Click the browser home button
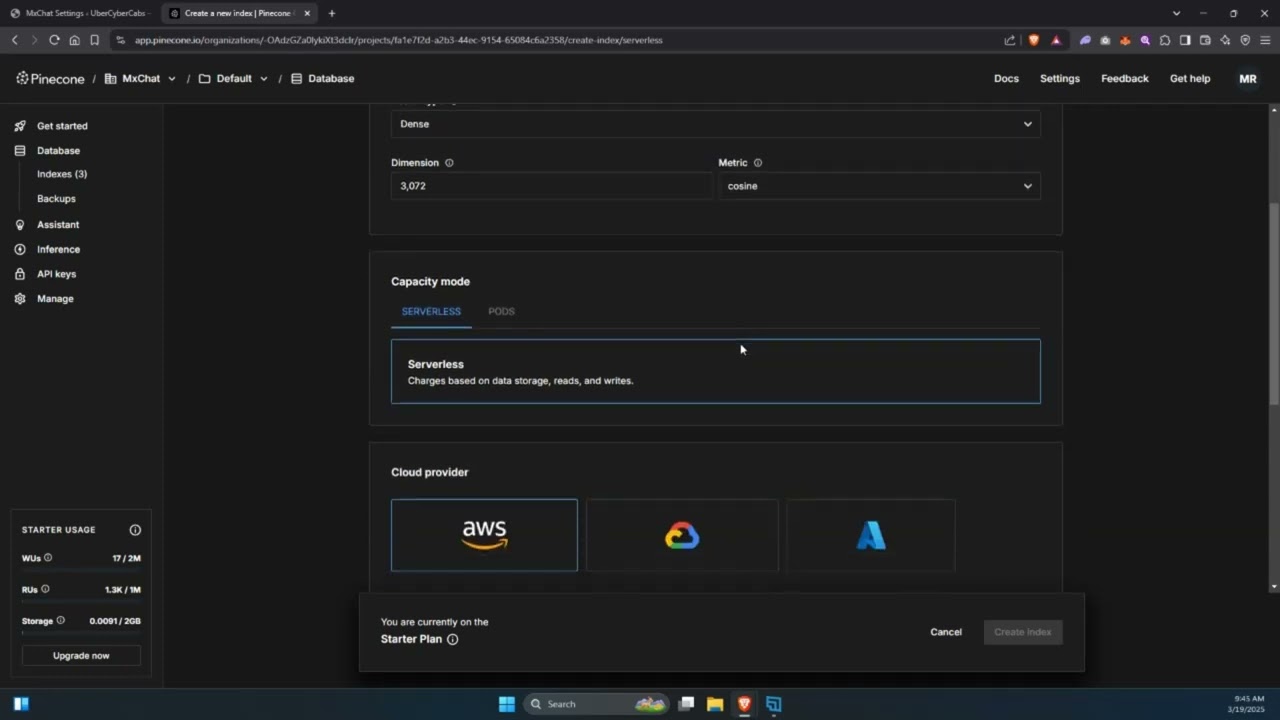The width and height of the screenshot is (1280, 720). [x=74, y=40]
